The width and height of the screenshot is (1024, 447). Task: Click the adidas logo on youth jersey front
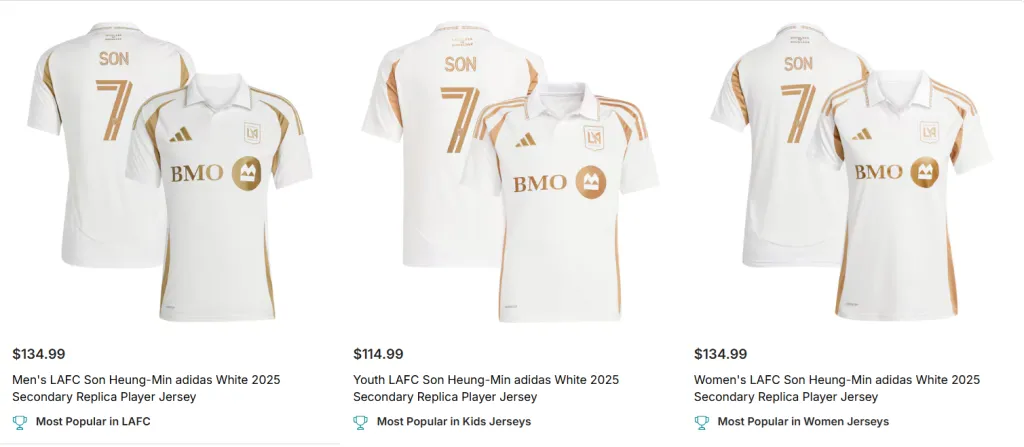[526, 140]
